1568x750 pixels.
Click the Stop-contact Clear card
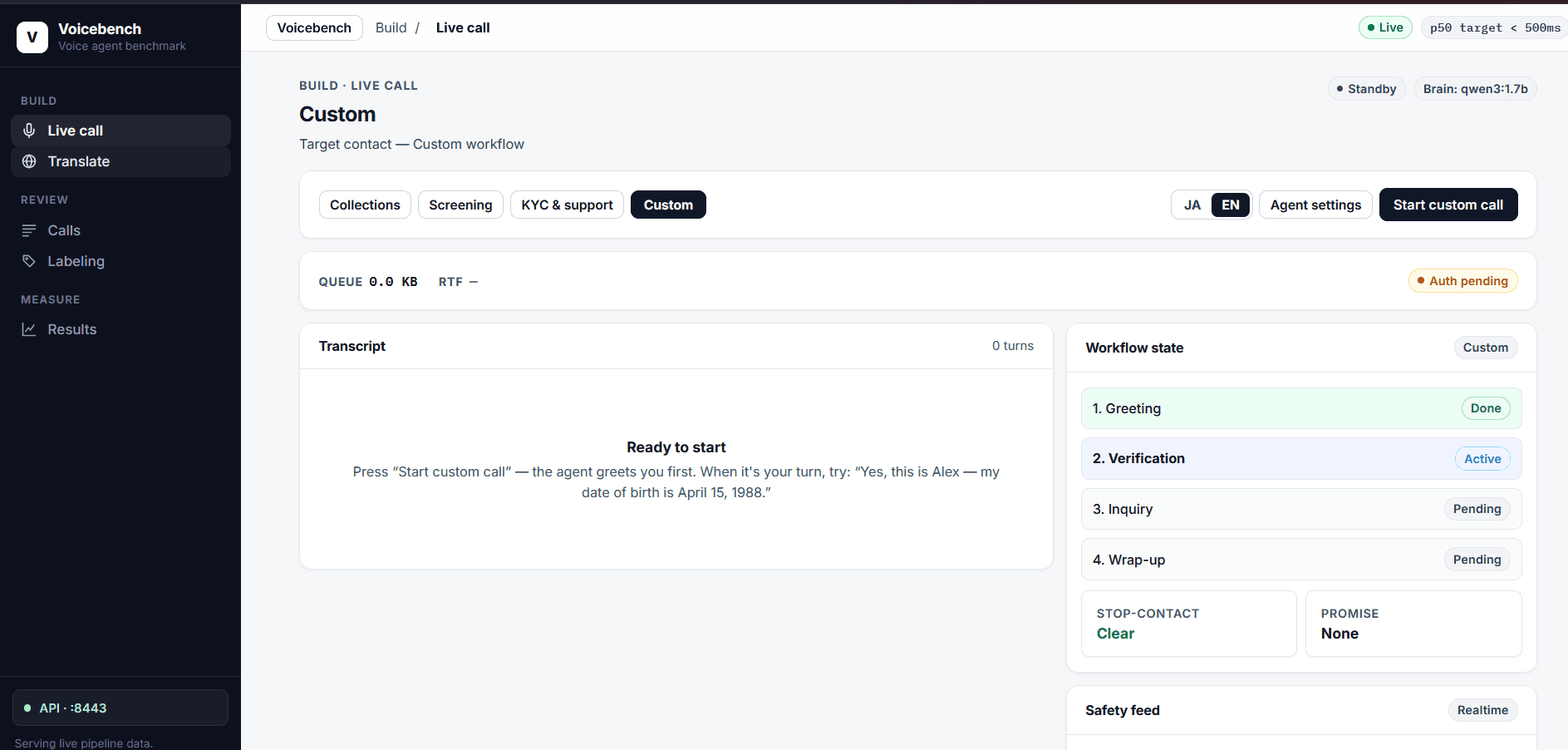(1189, 624)
